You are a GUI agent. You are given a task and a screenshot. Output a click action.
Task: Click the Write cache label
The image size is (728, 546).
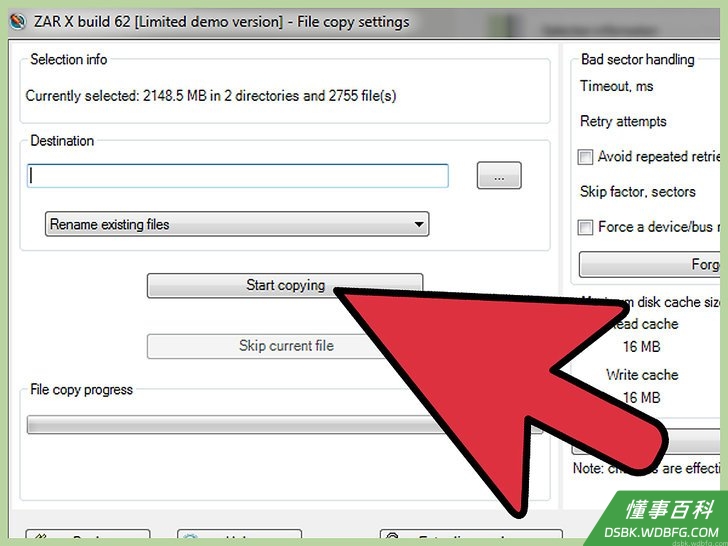(642, 375)
